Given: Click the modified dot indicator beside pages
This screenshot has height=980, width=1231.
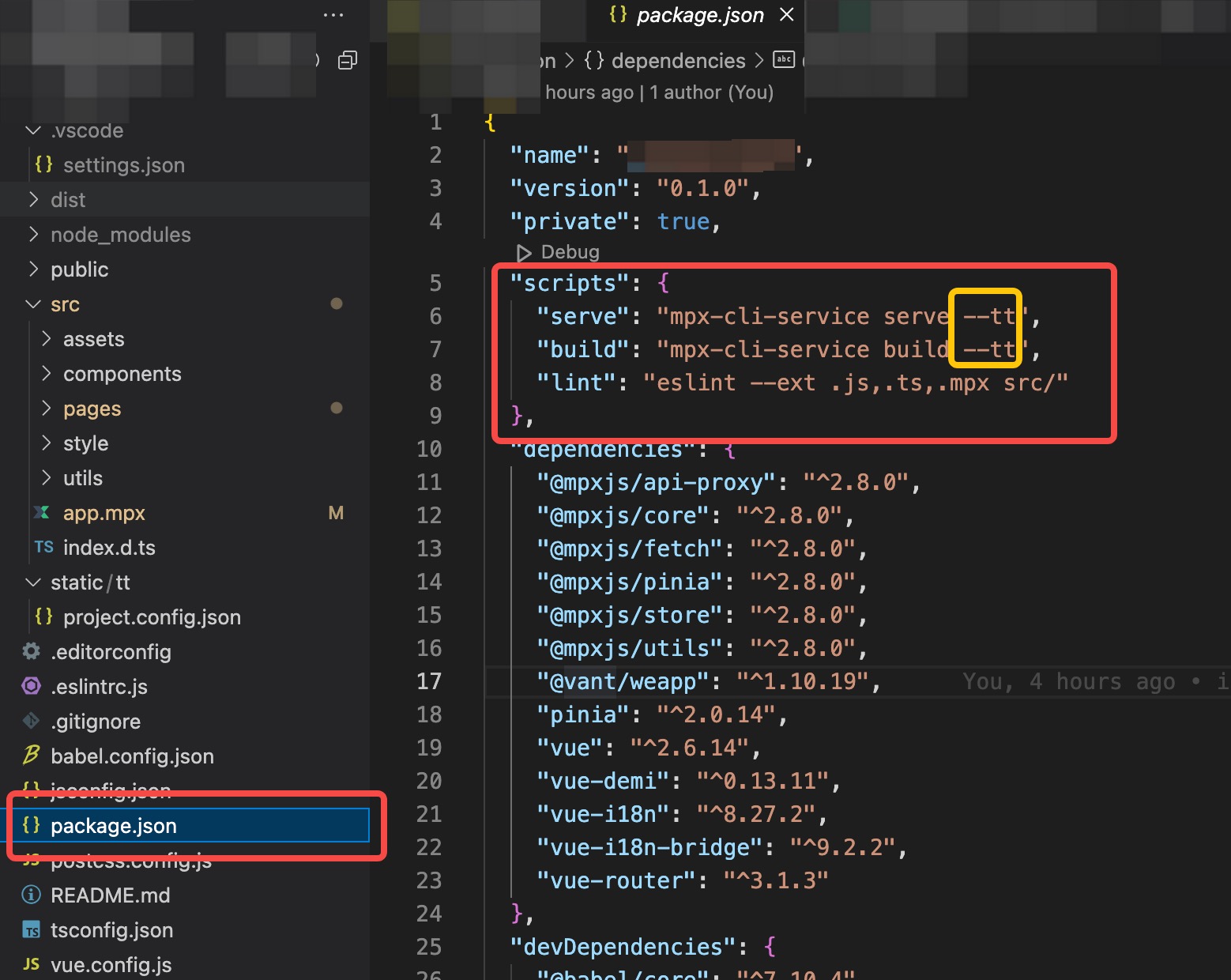Looking at the screenshot, I should pos(337,408).
